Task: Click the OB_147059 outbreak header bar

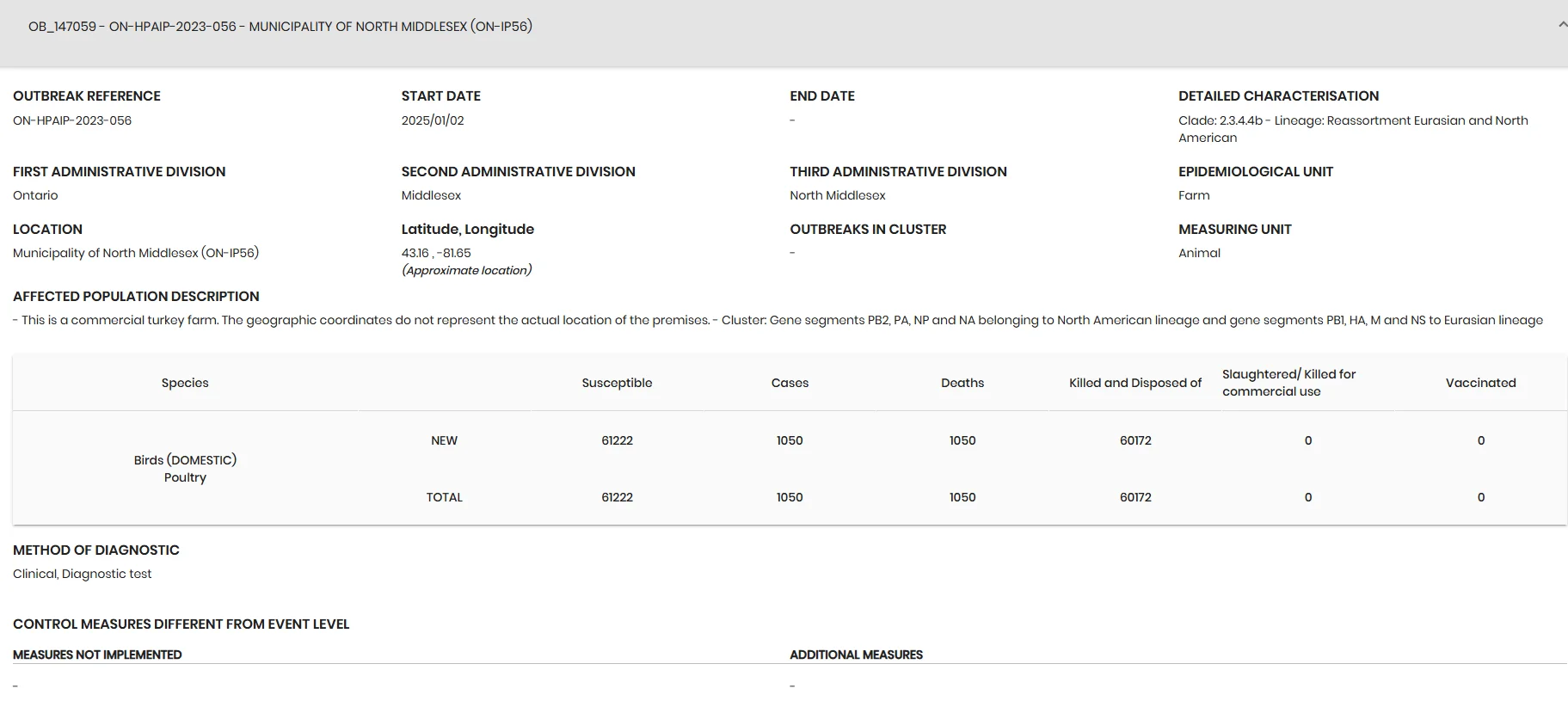Action: pyautogui.click(x=784, y=33)
